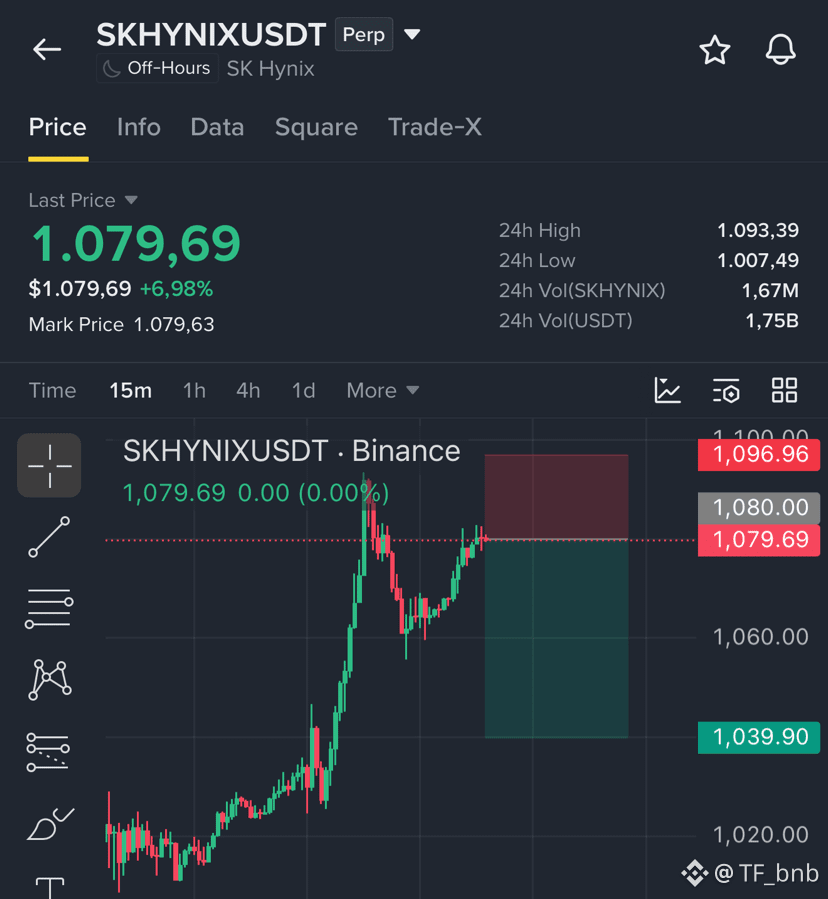828x899 pixels.
Task: Switch to the Info tab
Action: 139,127
